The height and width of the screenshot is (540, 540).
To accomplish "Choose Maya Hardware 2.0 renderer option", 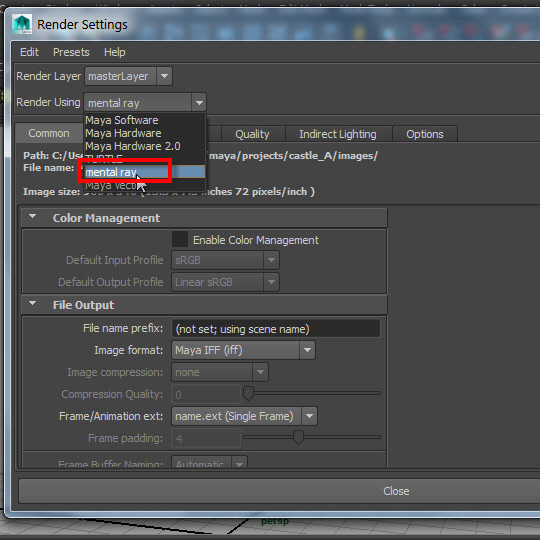I will click(145, 146).
